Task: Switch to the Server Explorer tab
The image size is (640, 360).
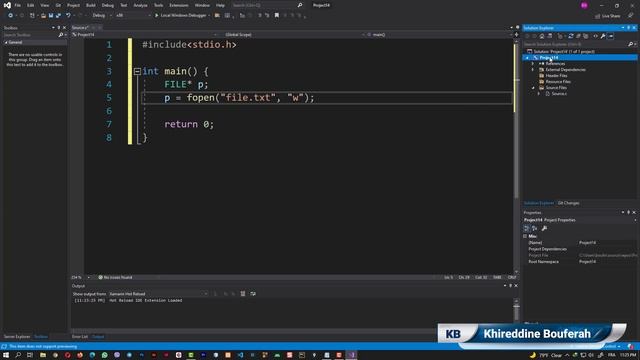Action: click(17, 337)
